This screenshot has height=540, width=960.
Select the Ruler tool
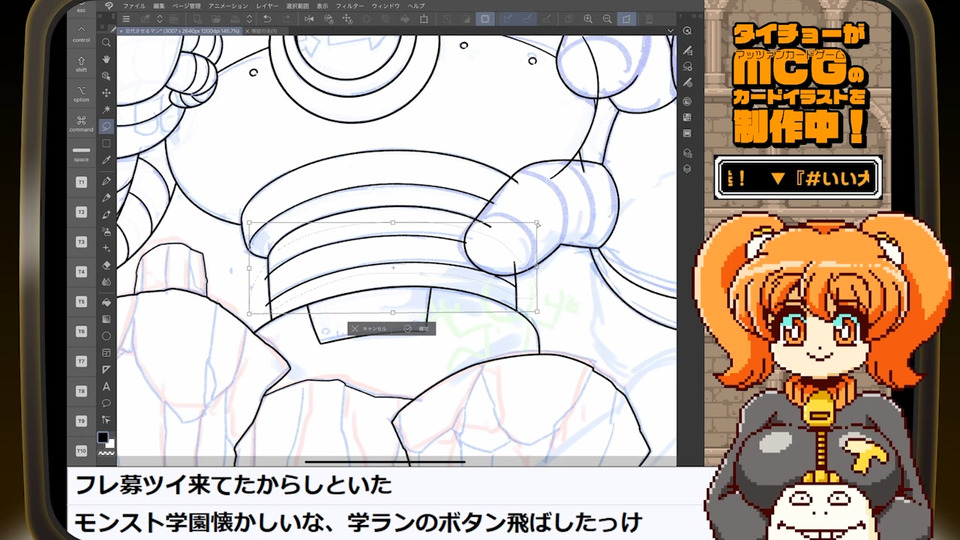(x=107, y=369)
